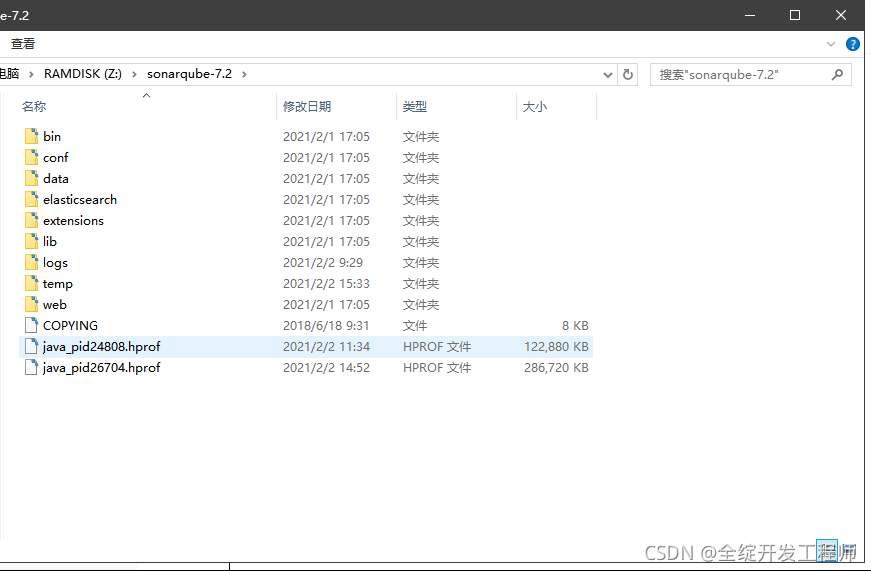Viewport: 871px width, 571px height.
Task: Select the lib folder icon
Action: coord(32,242)
